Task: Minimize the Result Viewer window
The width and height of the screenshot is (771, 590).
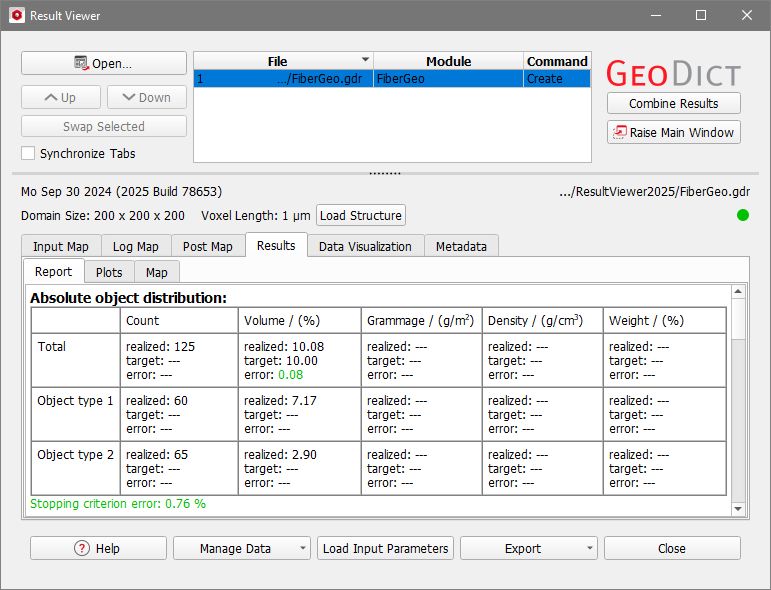Action: coord(656,15)
